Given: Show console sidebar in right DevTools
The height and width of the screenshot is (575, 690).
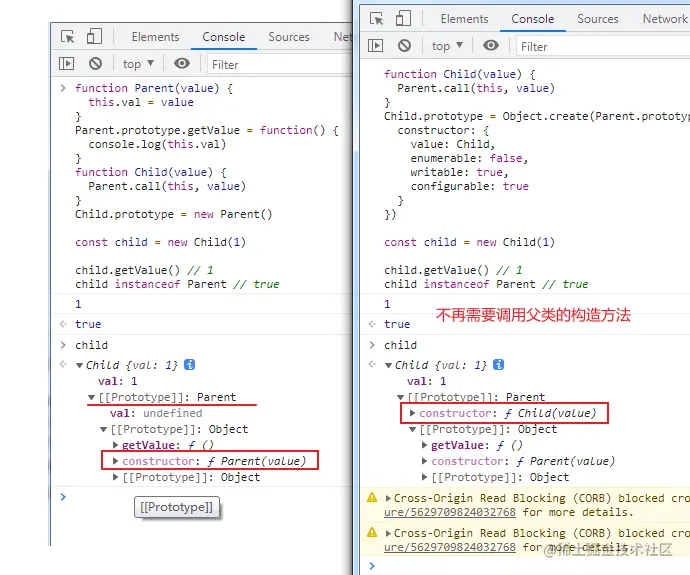Looking at the screenshot, I should 375,45.
